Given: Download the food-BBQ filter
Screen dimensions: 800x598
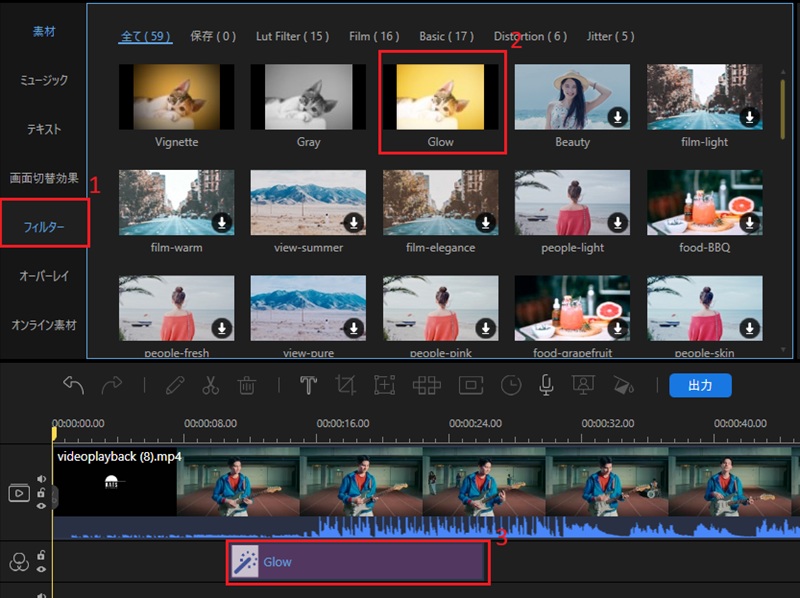Looking at the screenshot, I should click(749, 223).
